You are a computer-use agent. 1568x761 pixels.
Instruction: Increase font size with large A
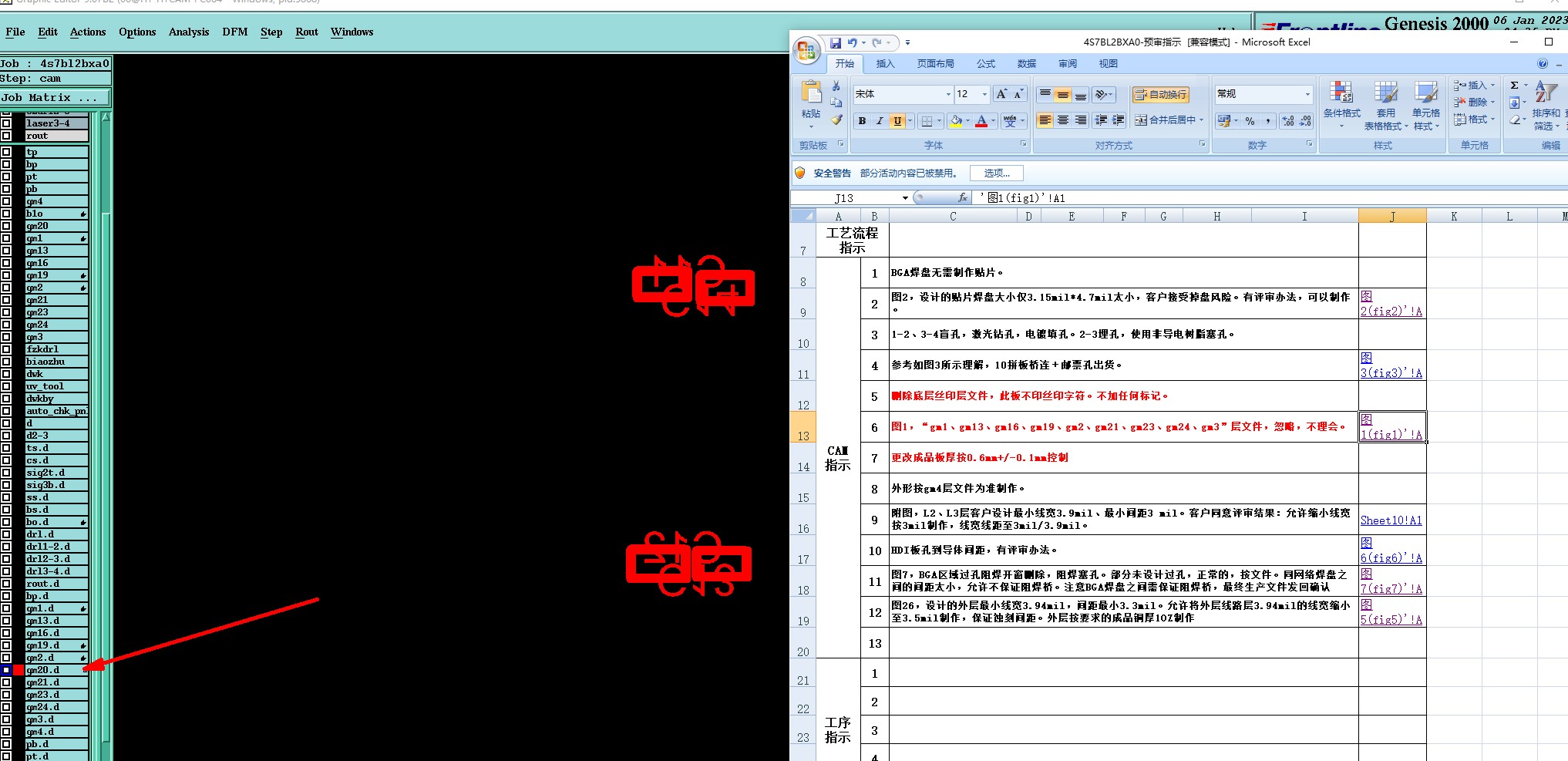[x=1001, y=94]
